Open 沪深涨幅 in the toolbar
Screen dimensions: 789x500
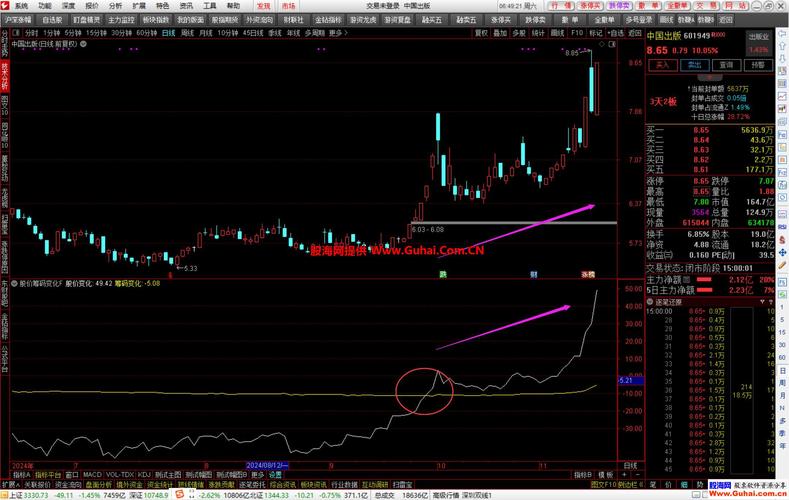tap(18, 20)
